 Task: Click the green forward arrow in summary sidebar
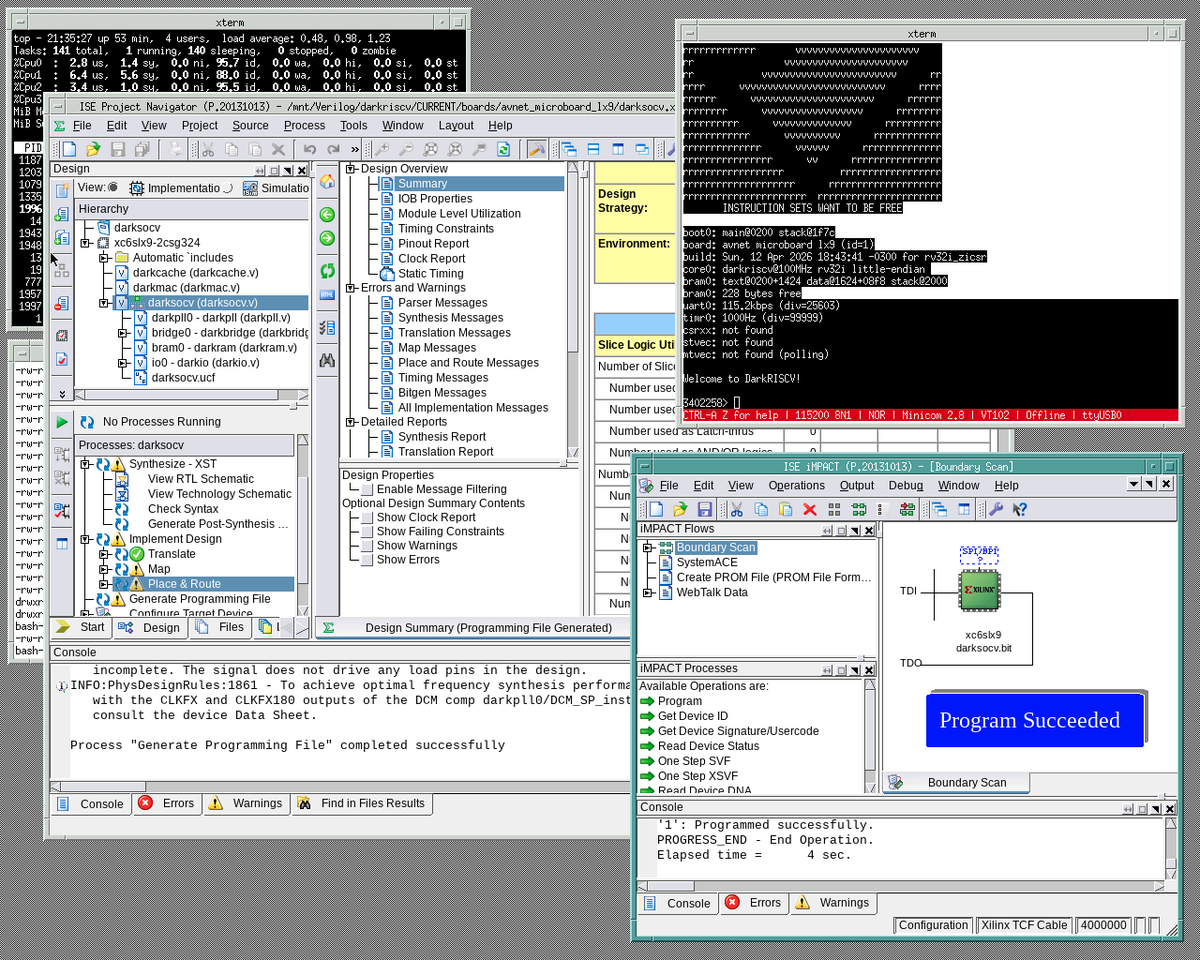point(327,238)
